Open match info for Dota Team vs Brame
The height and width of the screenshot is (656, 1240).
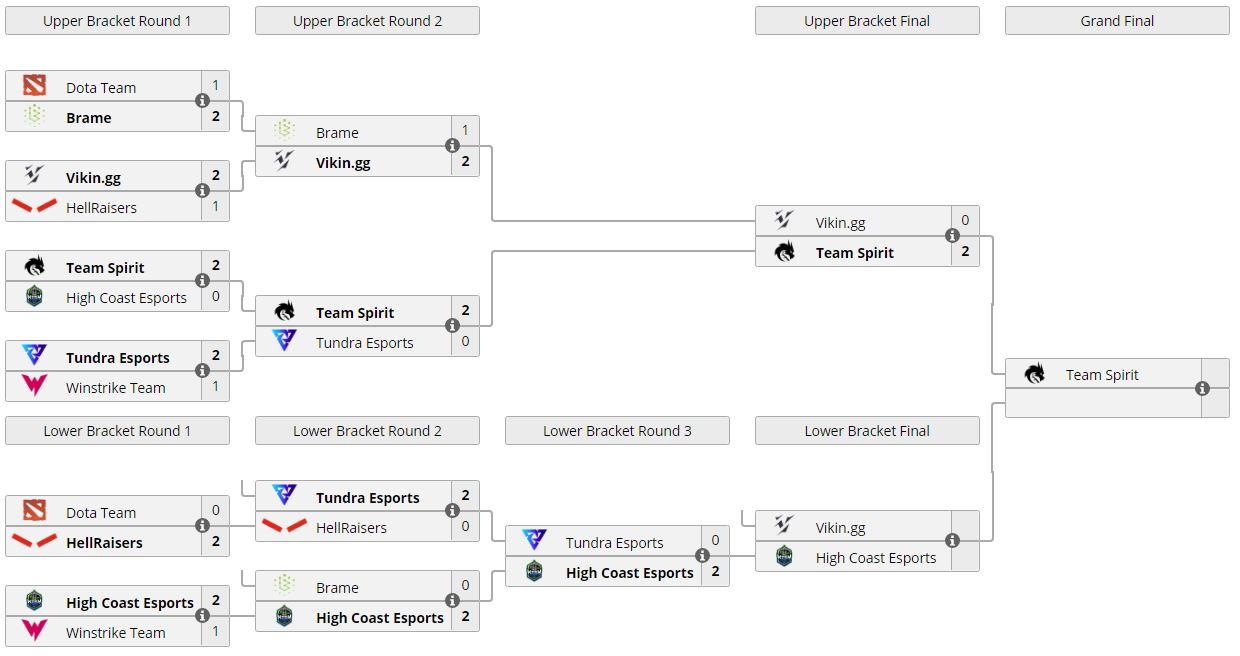(202, 101)
